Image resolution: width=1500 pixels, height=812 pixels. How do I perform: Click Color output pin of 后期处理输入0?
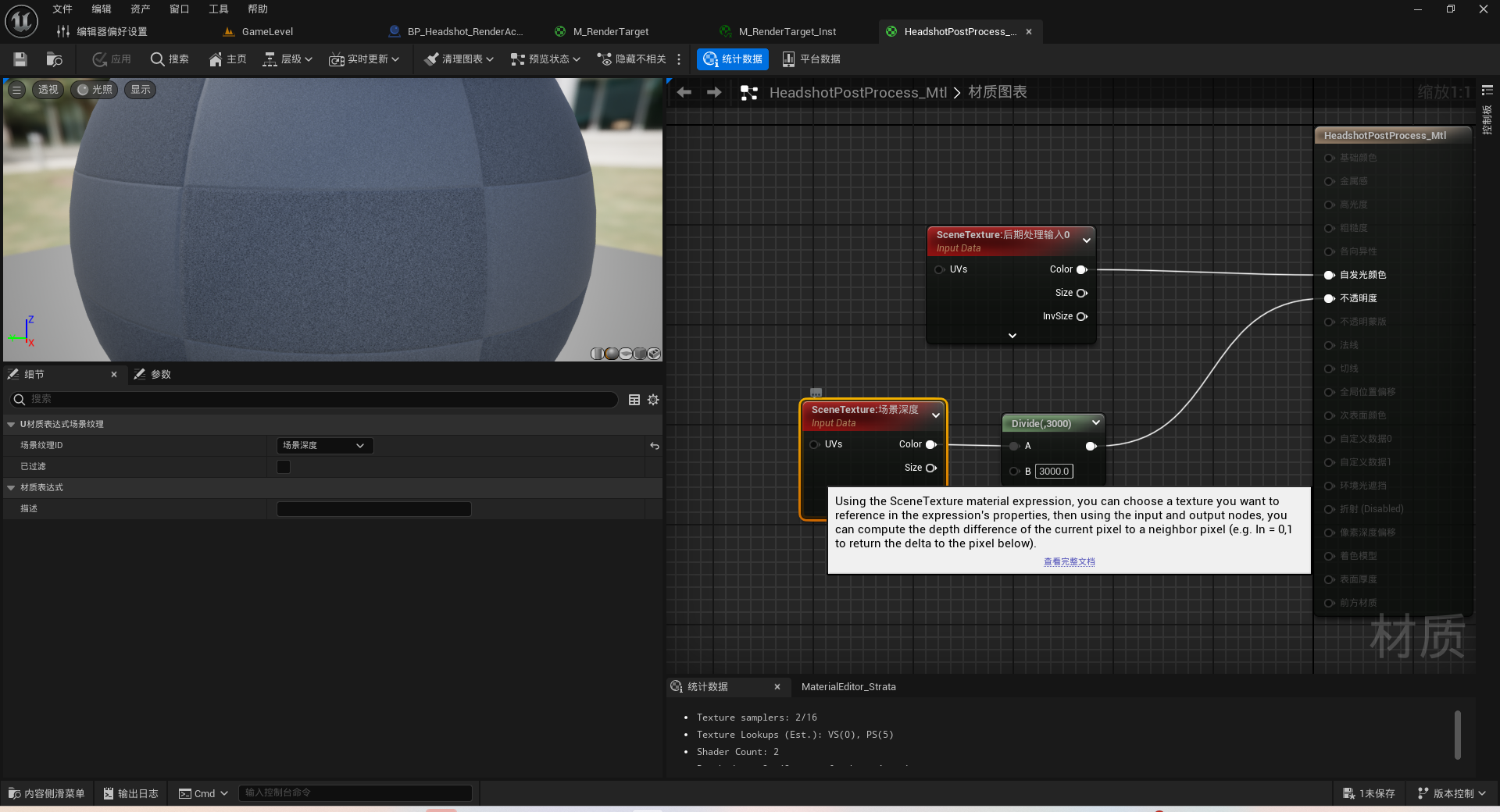(1082, 269)
